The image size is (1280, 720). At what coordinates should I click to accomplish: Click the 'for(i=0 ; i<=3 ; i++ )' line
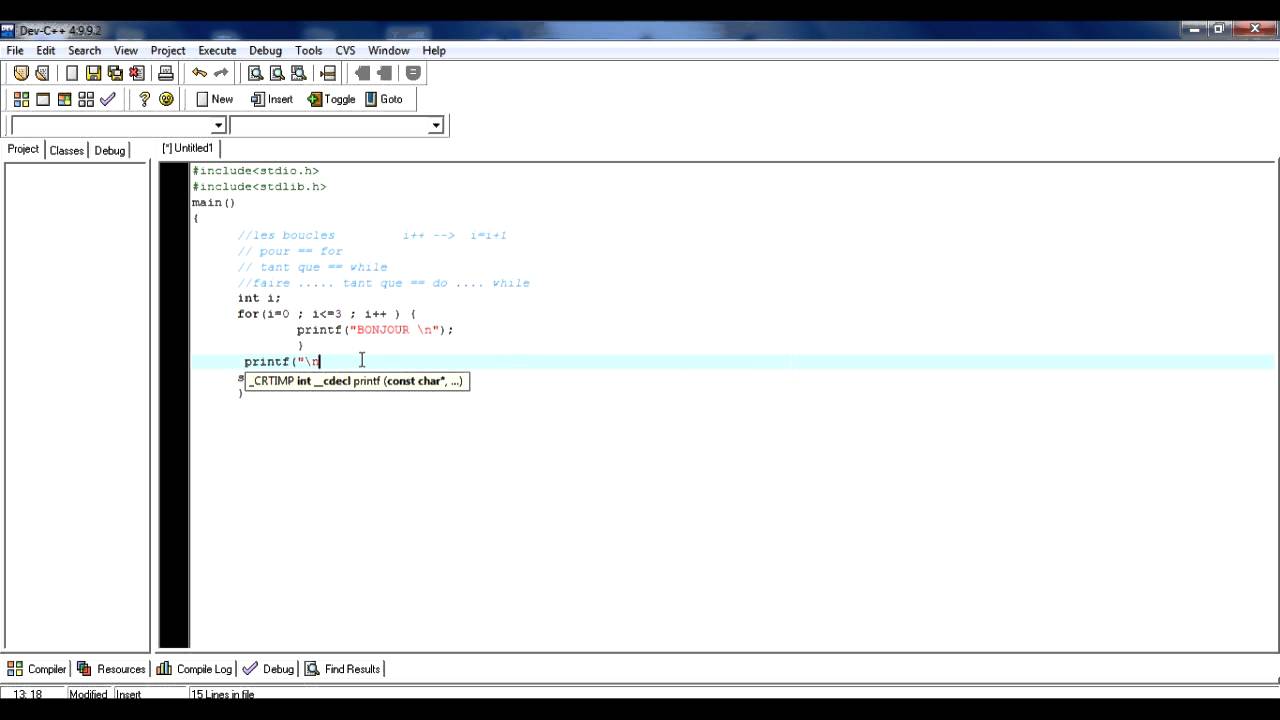pos(327,314)
